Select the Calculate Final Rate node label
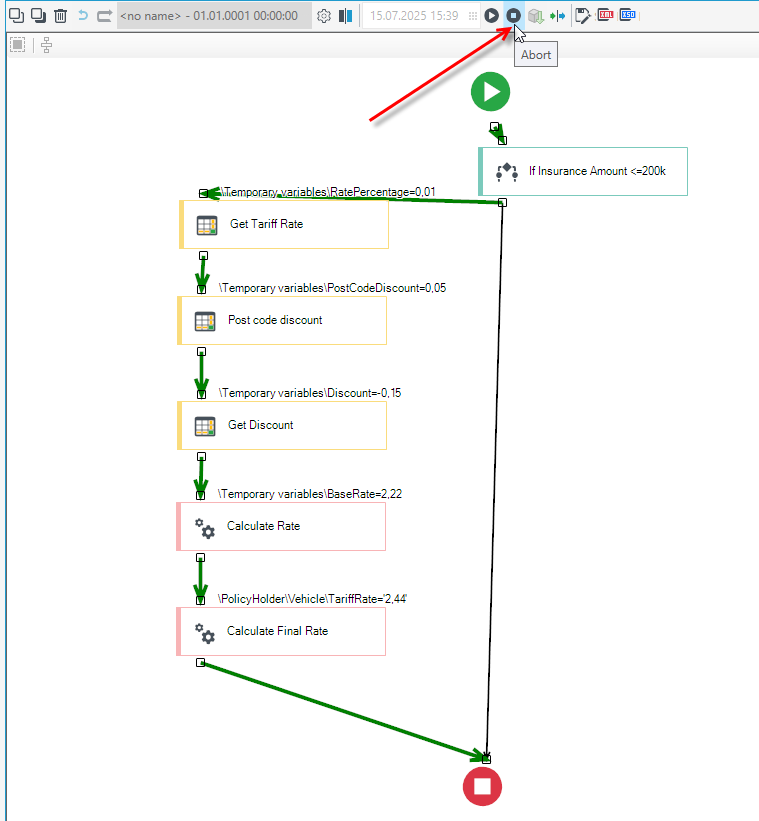Viewport: 759px width, 821px height. coord(277,630)
